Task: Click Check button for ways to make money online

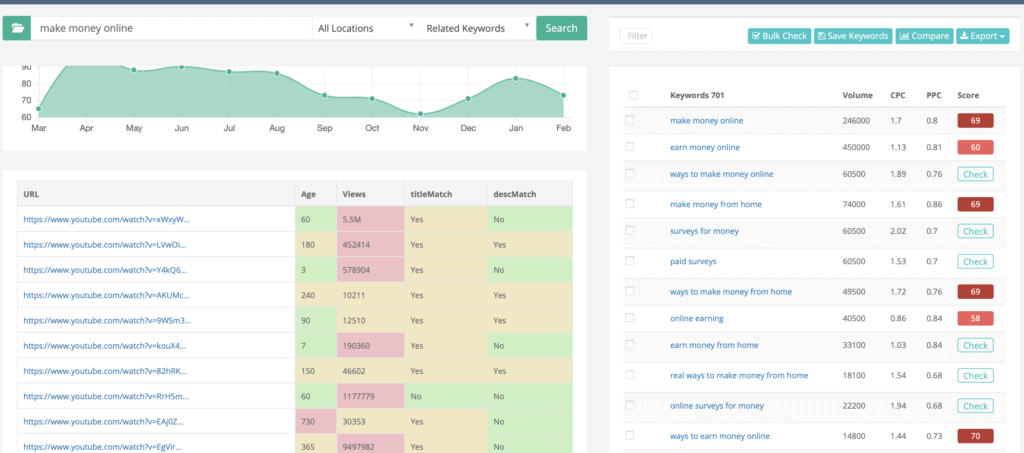Action: (x=975, y=174)
